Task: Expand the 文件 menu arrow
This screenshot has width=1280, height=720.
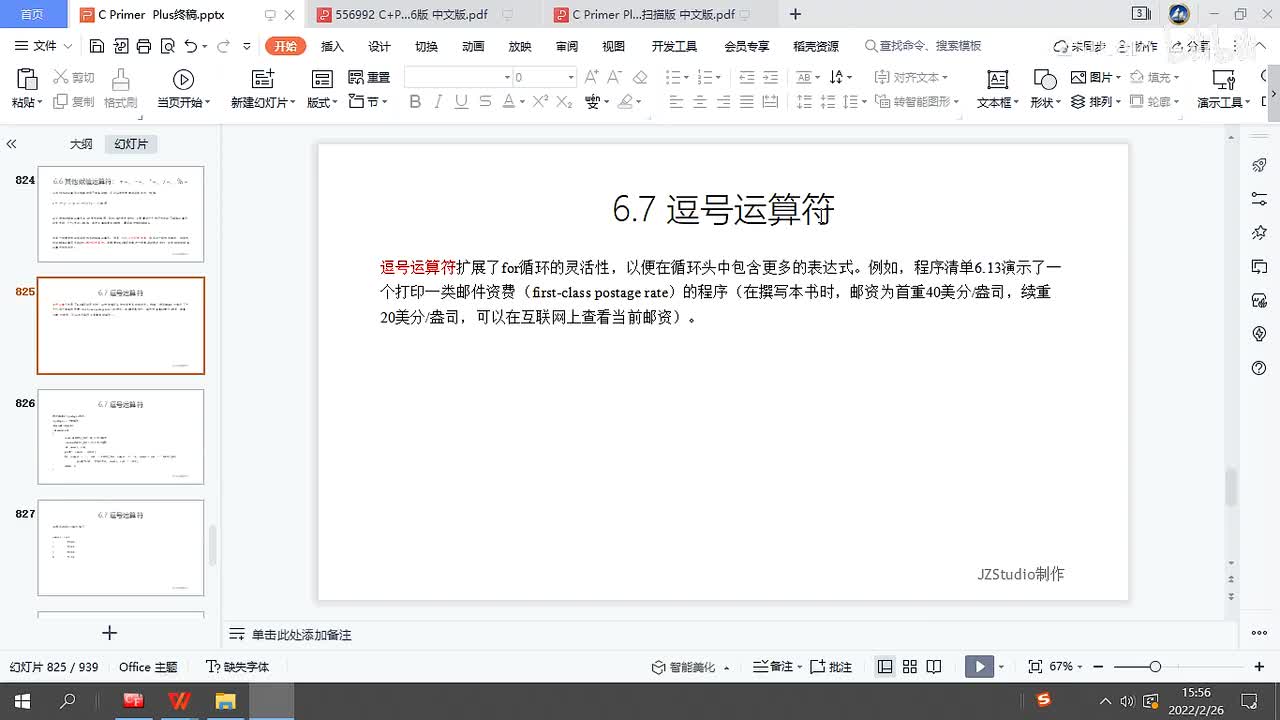Action: point(67,46)
